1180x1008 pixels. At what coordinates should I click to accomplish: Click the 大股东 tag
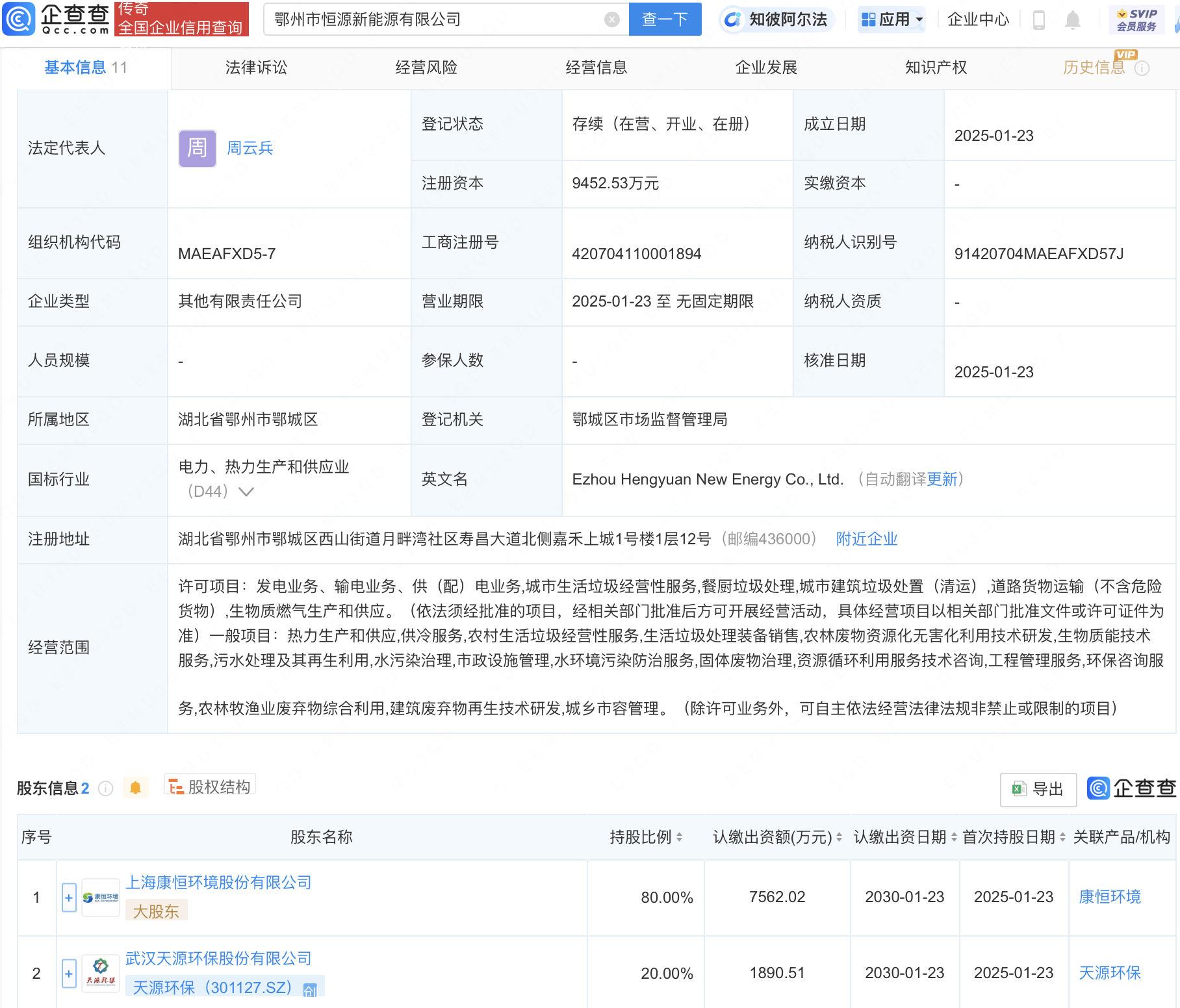156,911
